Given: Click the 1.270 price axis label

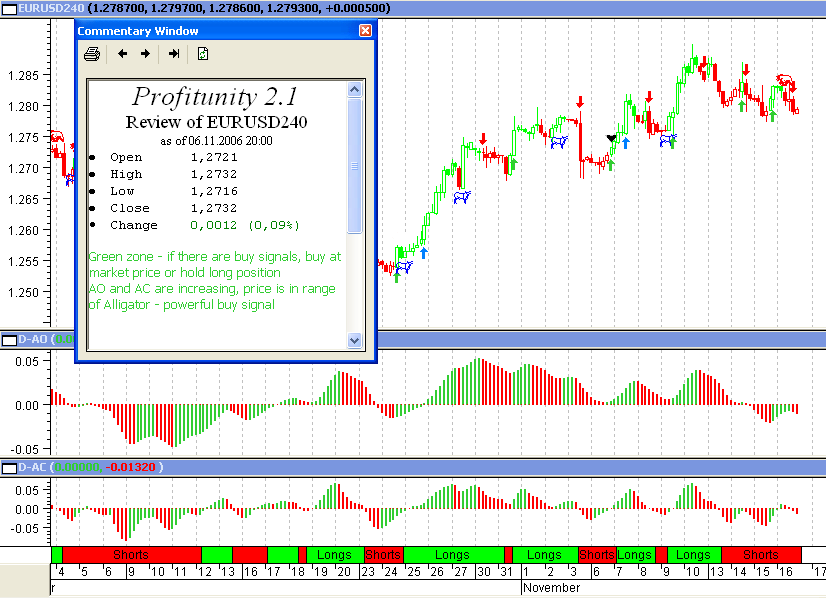Looking at the screenshot, I should pyautogui.click(x=24, y=169).
